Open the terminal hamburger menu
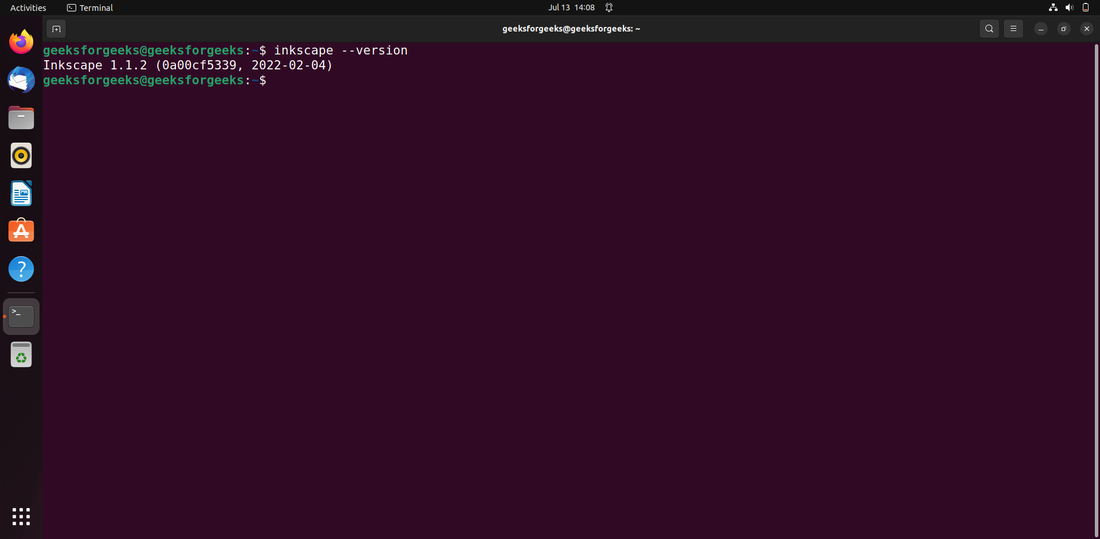Image resolution: width=1100 pixels, height=539 pixels. point(1013,29)
